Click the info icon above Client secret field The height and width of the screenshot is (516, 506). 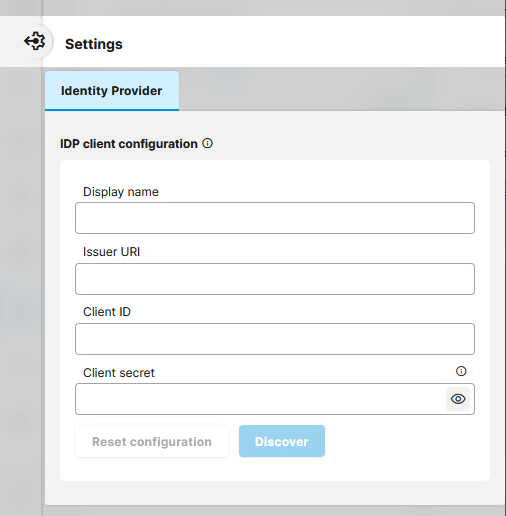click(x=461, y=371)
